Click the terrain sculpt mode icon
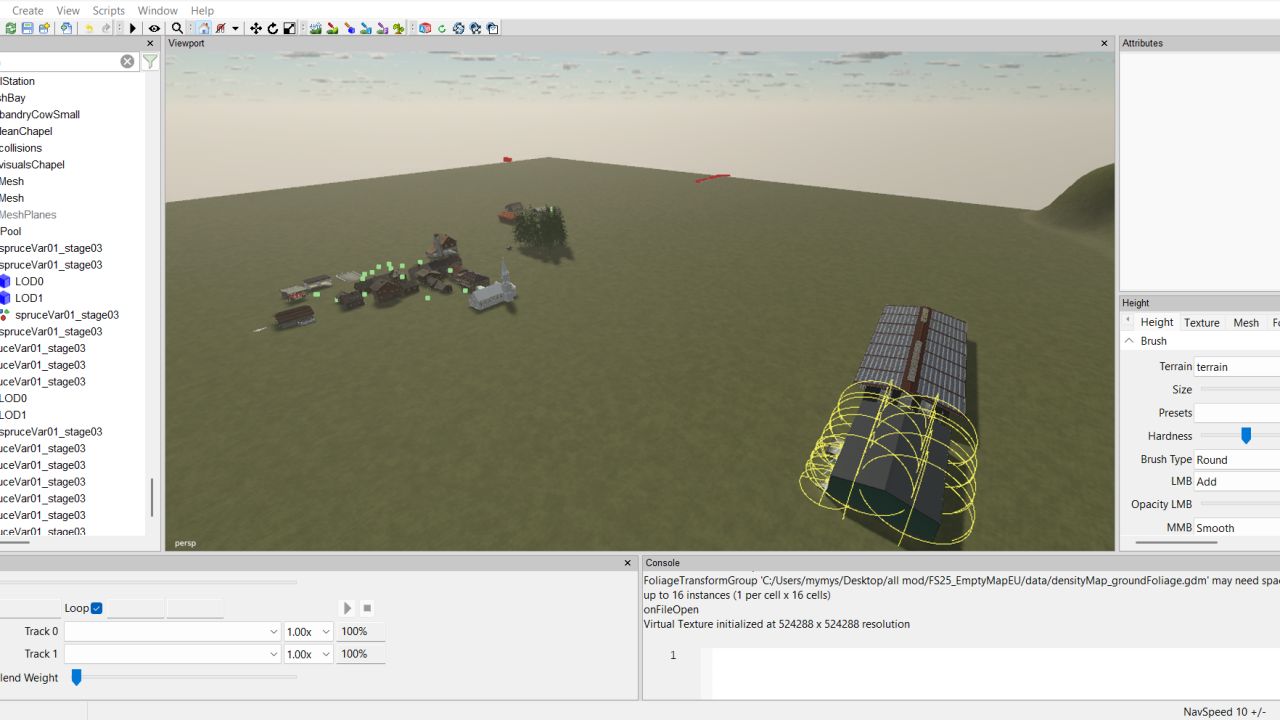1280x720 pixels. [316, 29]
